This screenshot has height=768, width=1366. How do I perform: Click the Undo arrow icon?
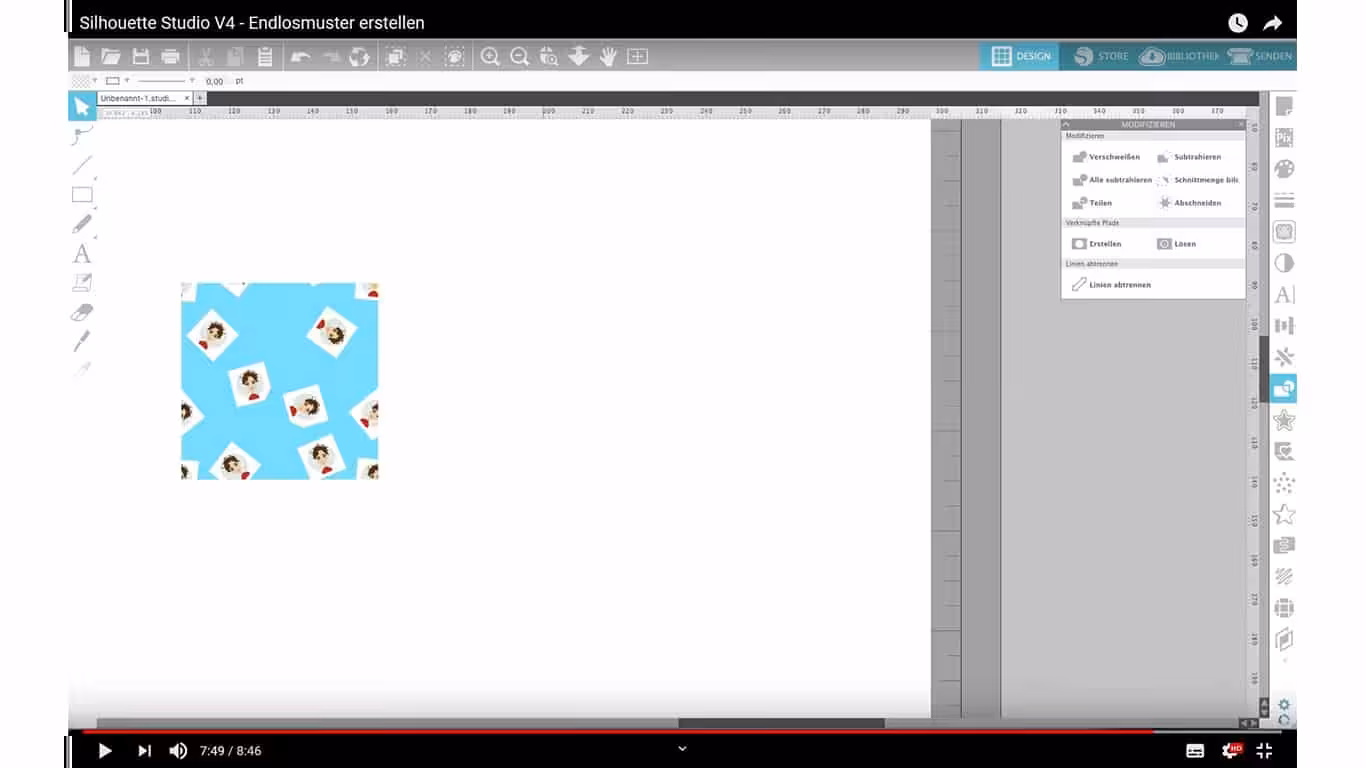[300, 57]
